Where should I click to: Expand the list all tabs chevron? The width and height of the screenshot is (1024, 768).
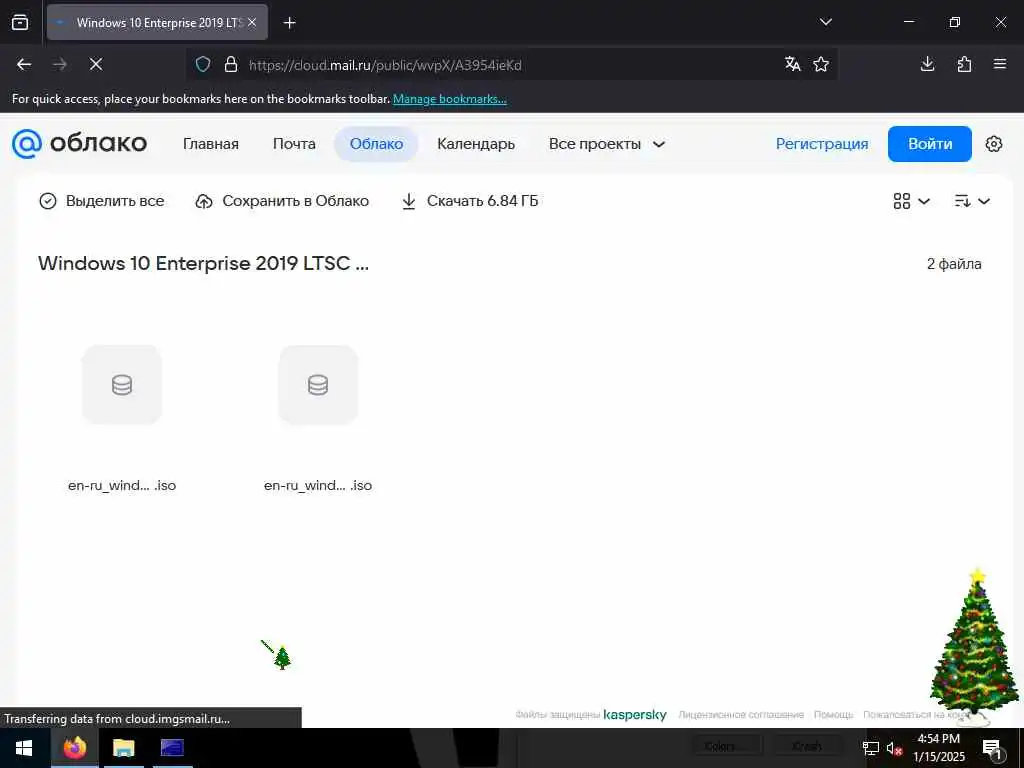click(x=825, y=22)
